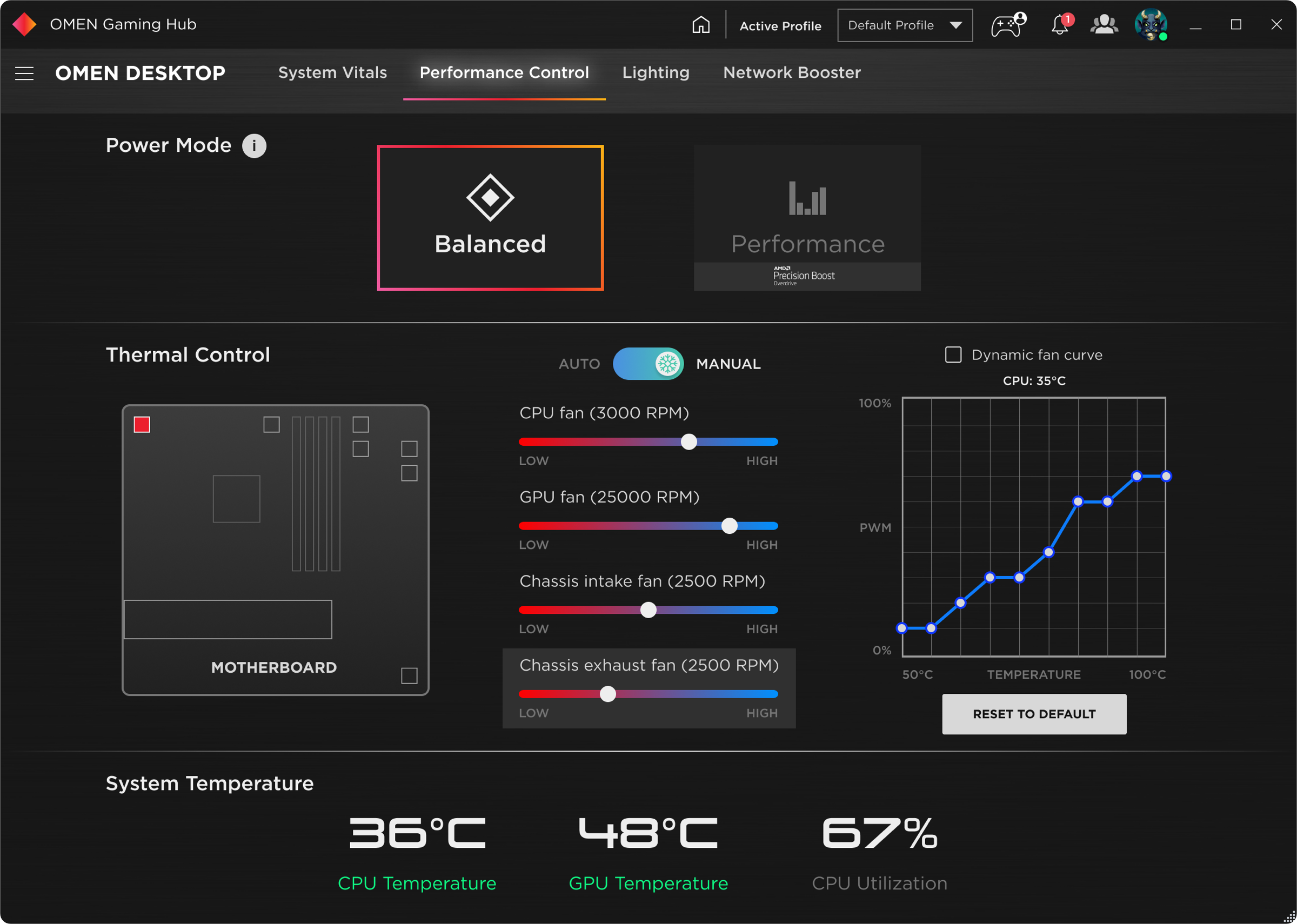Enable the Dynamic fan curve checkbox

(953, 355)
